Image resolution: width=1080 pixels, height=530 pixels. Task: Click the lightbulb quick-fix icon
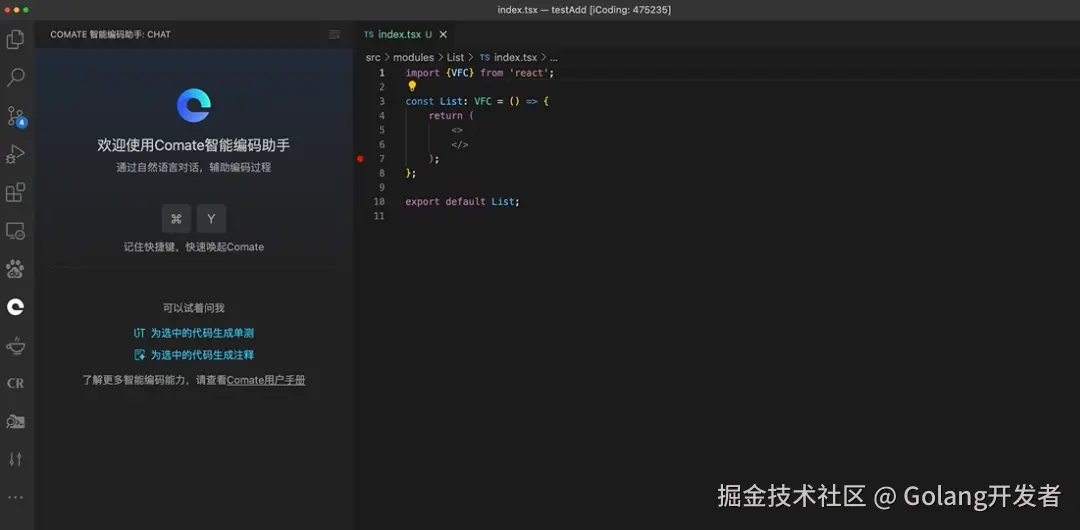(412, 86)
